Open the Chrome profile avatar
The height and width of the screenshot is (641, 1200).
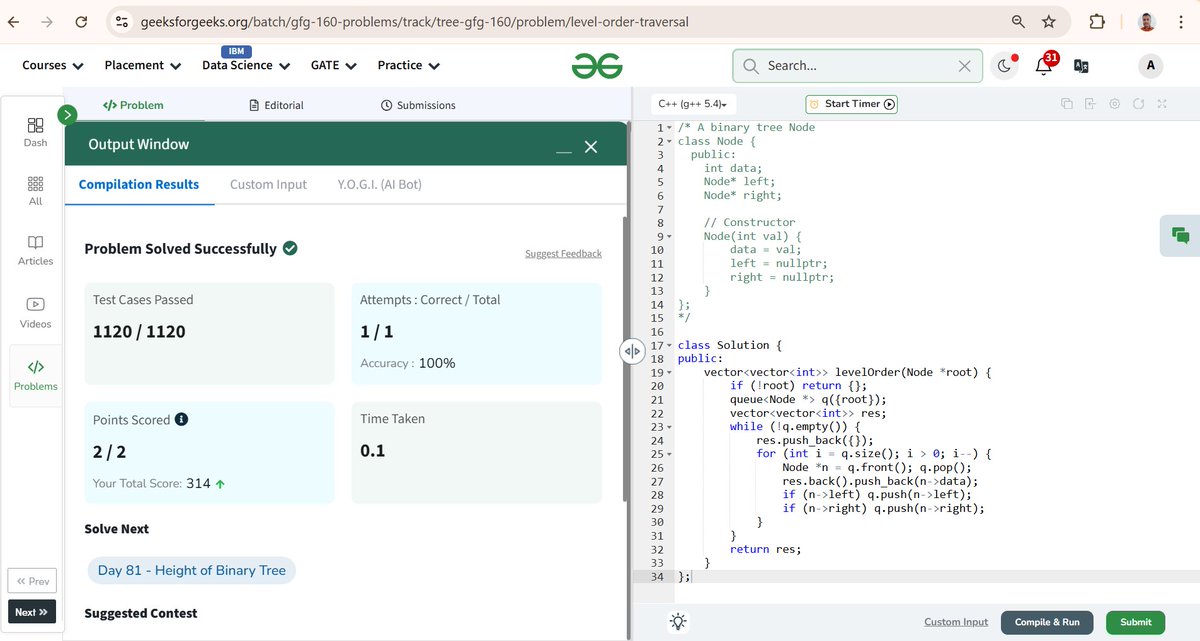[x=1148, y=21]
